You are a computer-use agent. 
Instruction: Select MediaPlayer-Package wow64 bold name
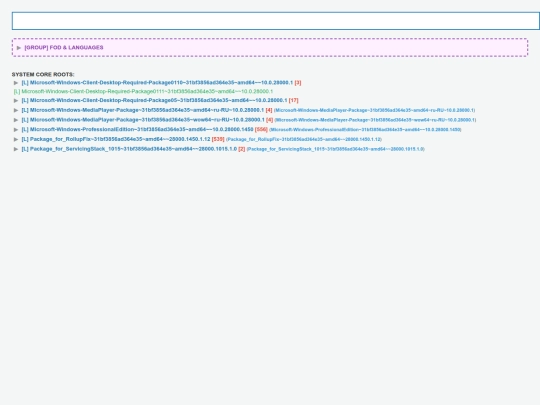point(143,120)
